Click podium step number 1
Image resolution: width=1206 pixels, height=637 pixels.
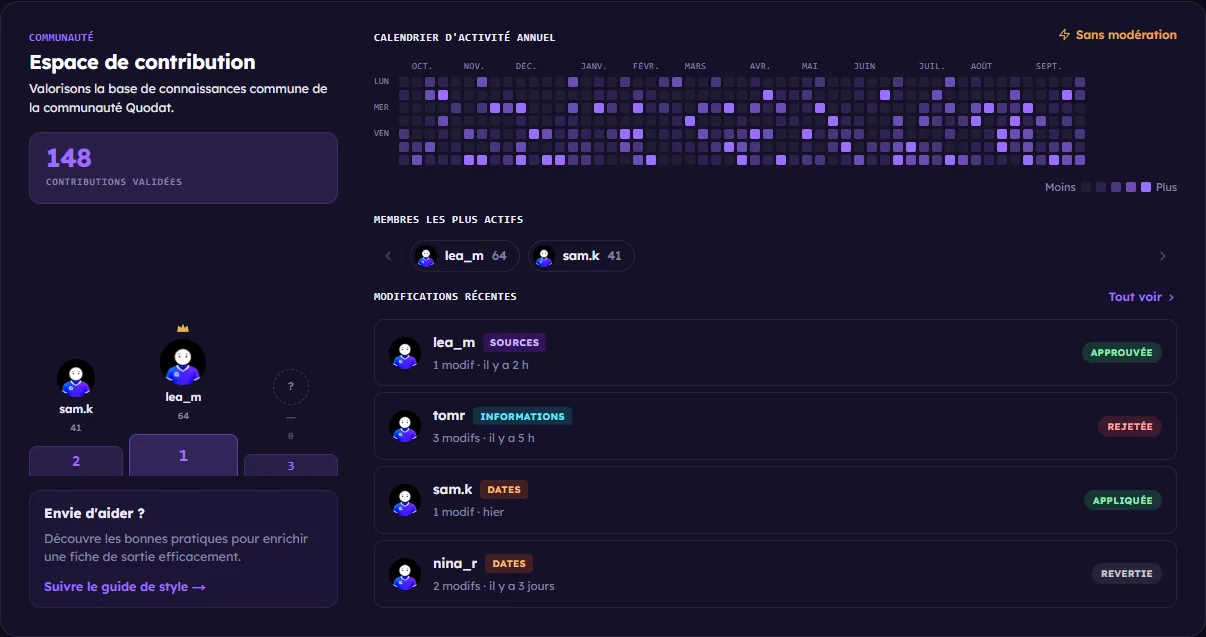pos(183,455)
